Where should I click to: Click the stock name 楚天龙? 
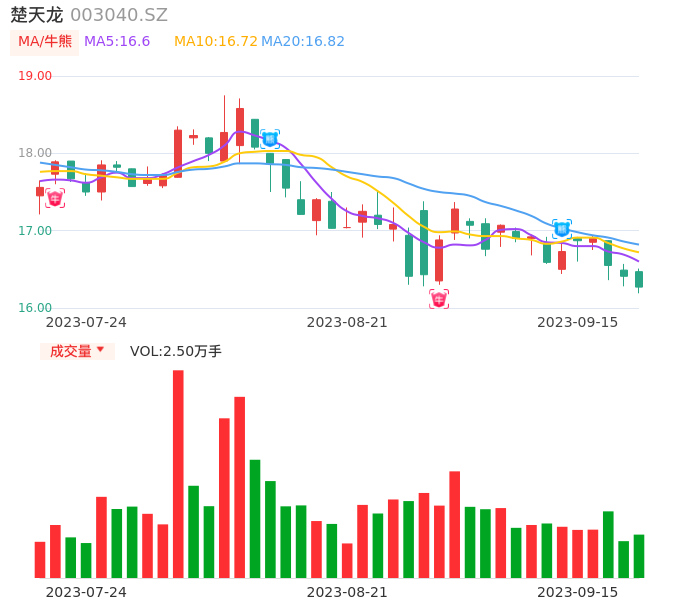pos(36,15)
